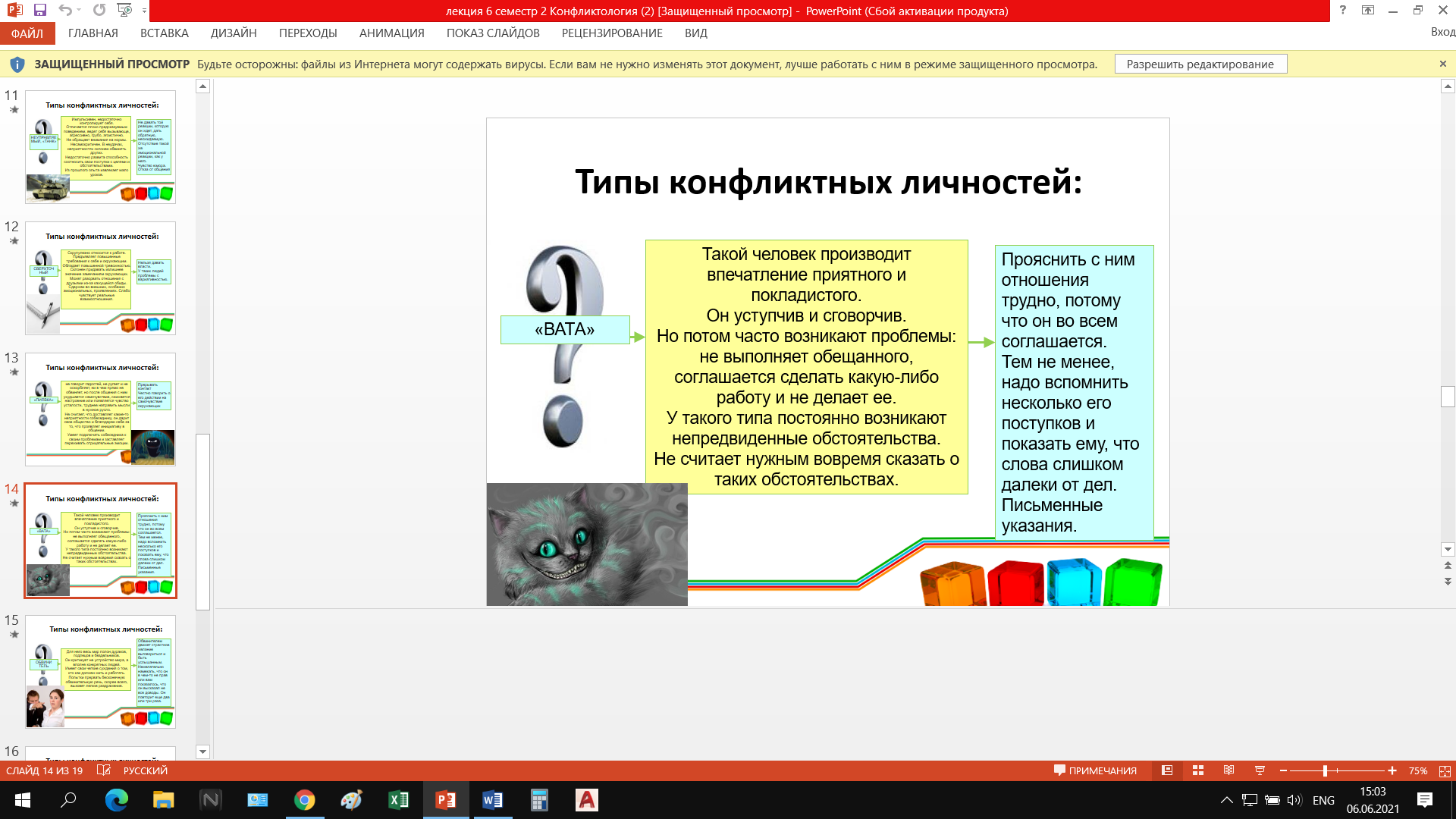Open File Explorer from taskbar
The image size is (1456, 819).
(163, 800)
